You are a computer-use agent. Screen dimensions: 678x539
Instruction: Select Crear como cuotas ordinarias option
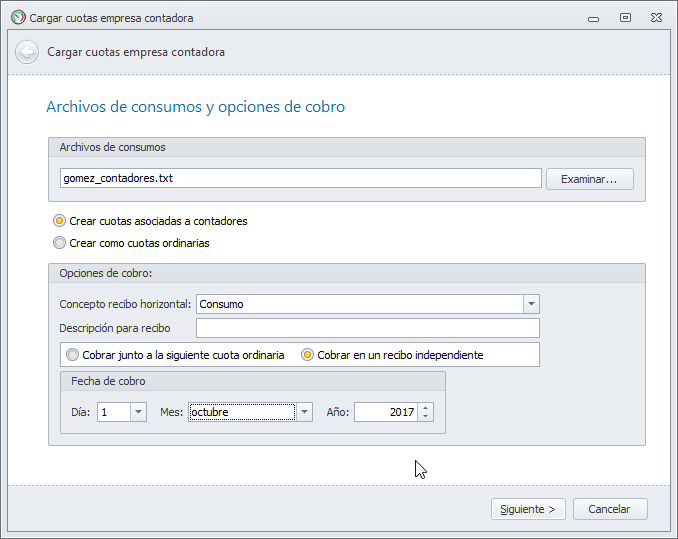60,243
